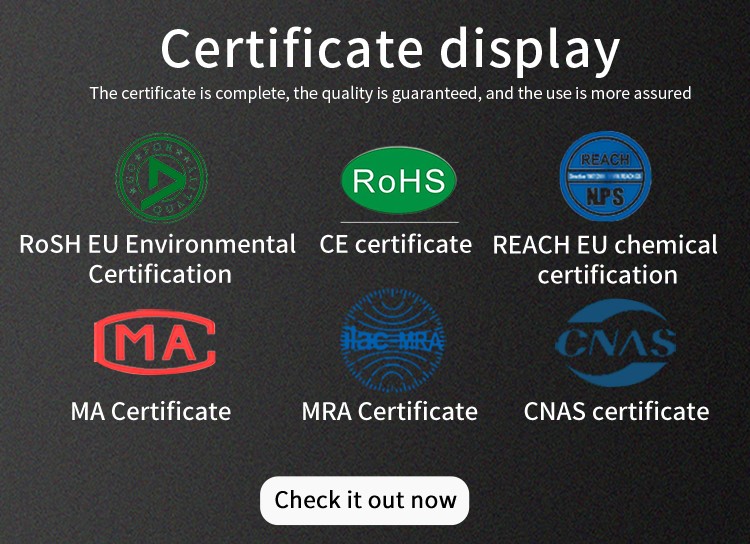Click the "CNAS certificate" text

pos(616,411)
